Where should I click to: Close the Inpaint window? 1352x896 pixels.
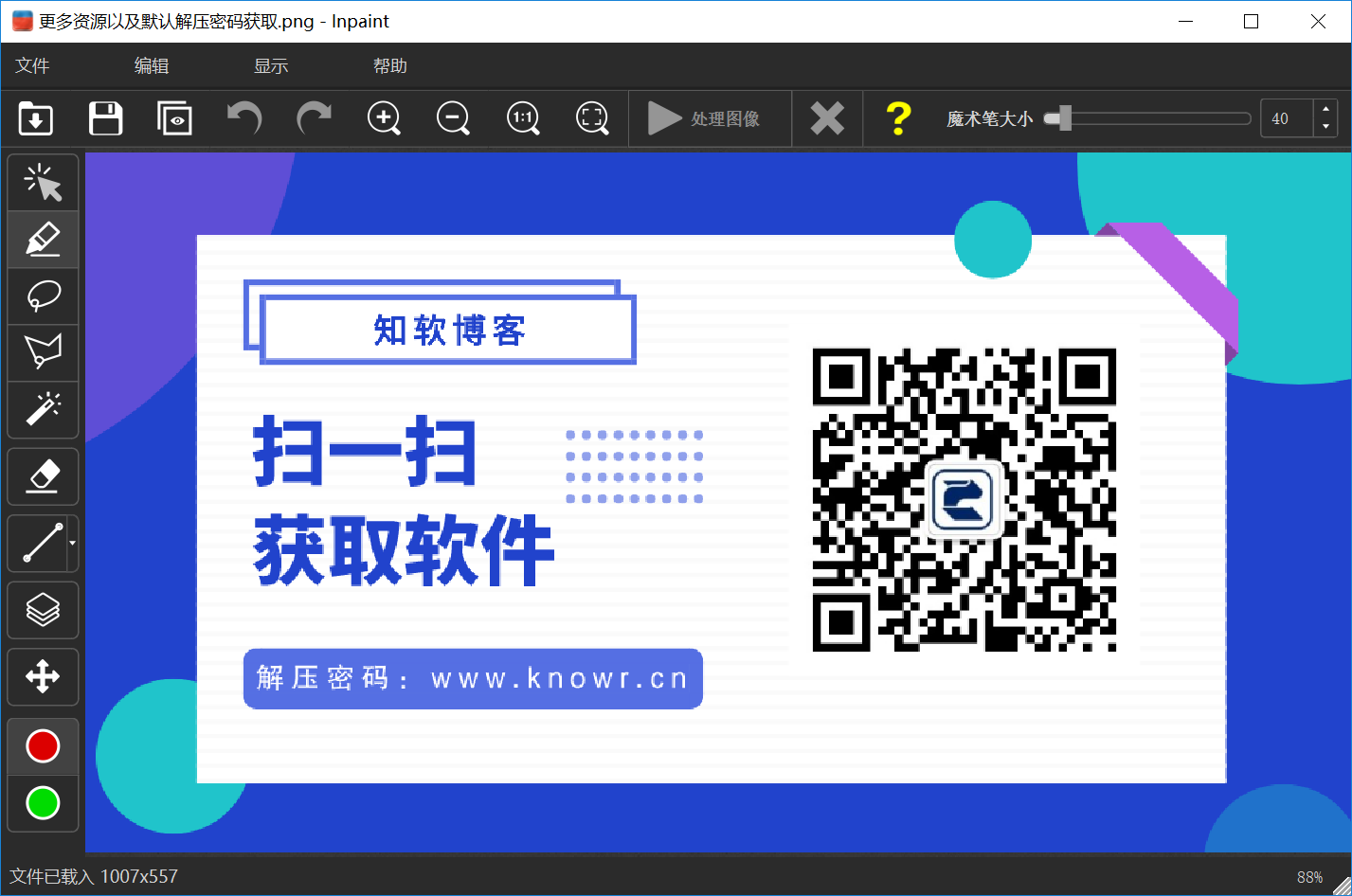click(x=1318, y=21)
